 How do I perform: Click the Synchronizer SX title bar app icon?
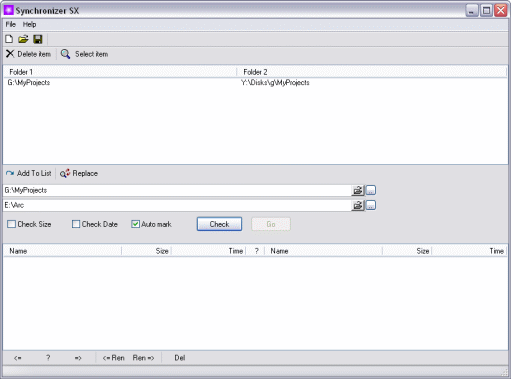pos(8,11)
